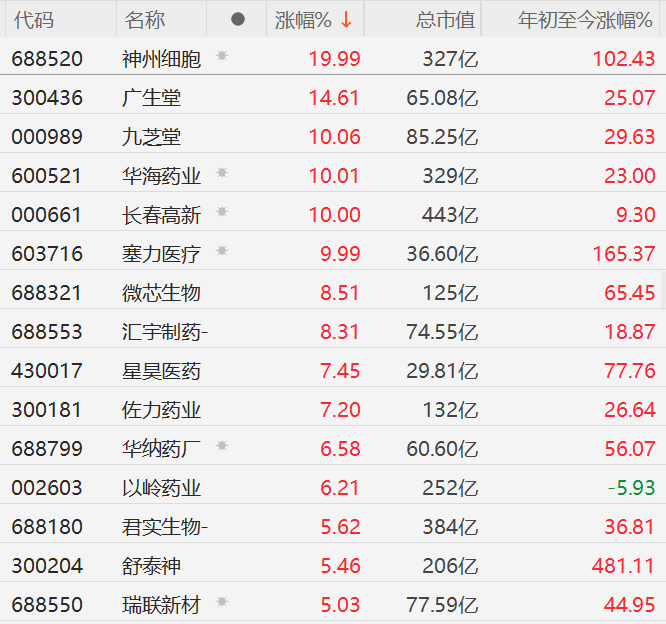
Task: Click the 代码 column header
Action: tap(34, 20)
